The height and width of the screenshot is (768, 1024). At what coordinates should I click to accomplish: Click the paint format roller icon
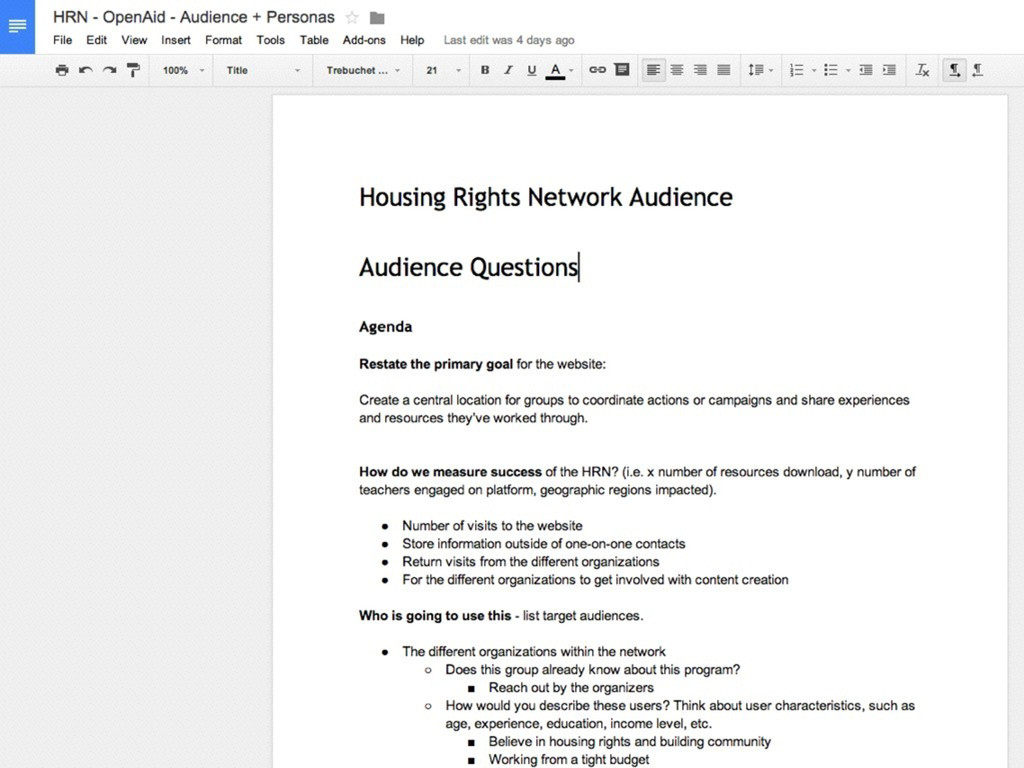[x=133, y=70]
